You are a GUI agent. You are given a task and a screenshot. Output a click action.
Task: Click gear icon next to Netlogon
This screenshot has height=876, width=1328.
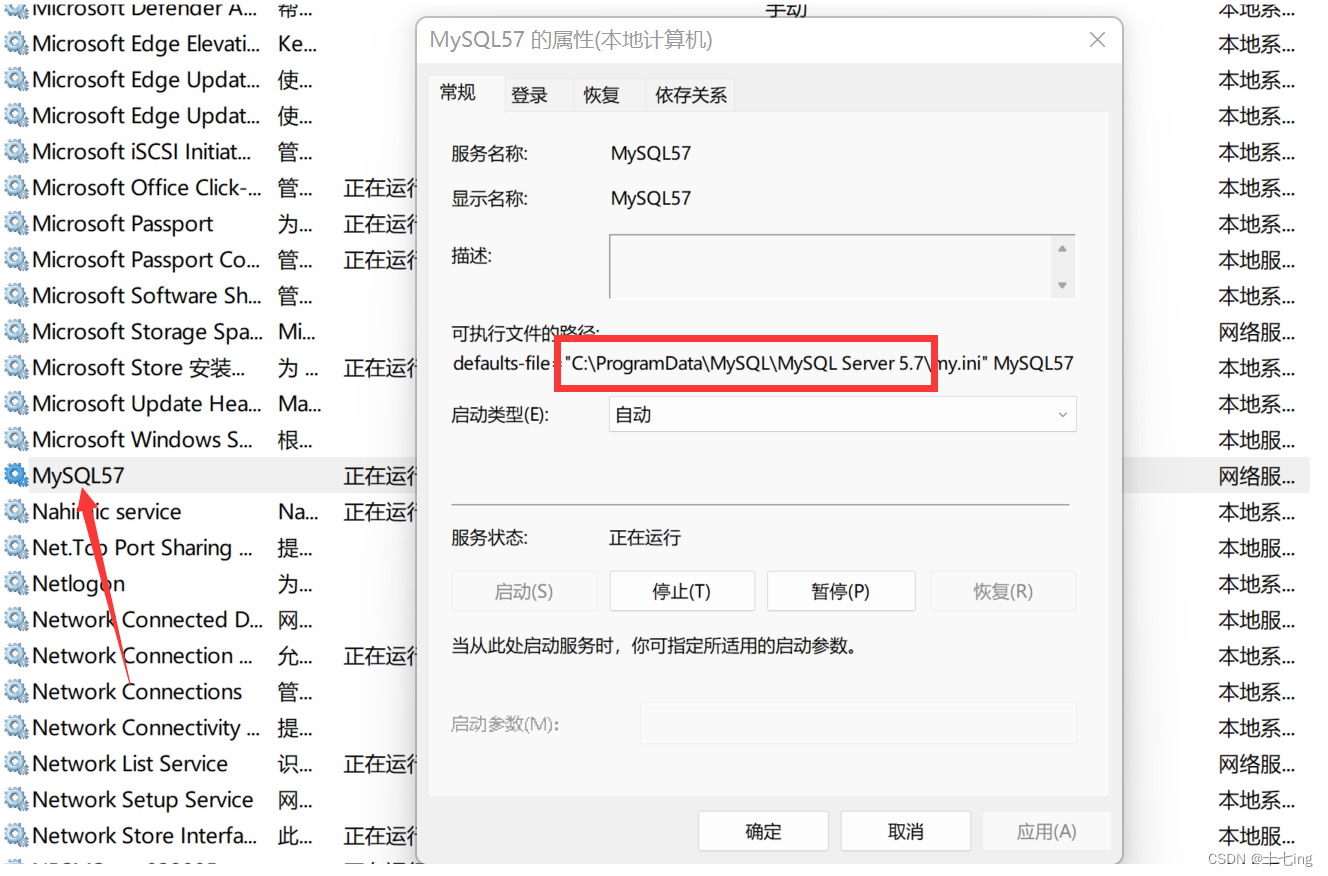pyautogui.click(x=16, y=584)
